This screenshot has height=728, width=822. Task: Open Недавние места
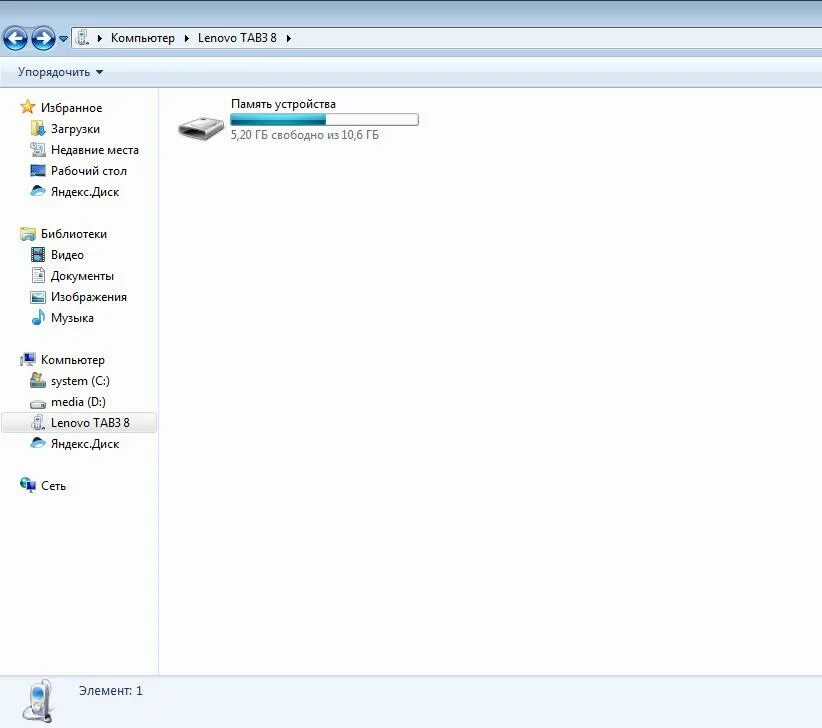94,149
